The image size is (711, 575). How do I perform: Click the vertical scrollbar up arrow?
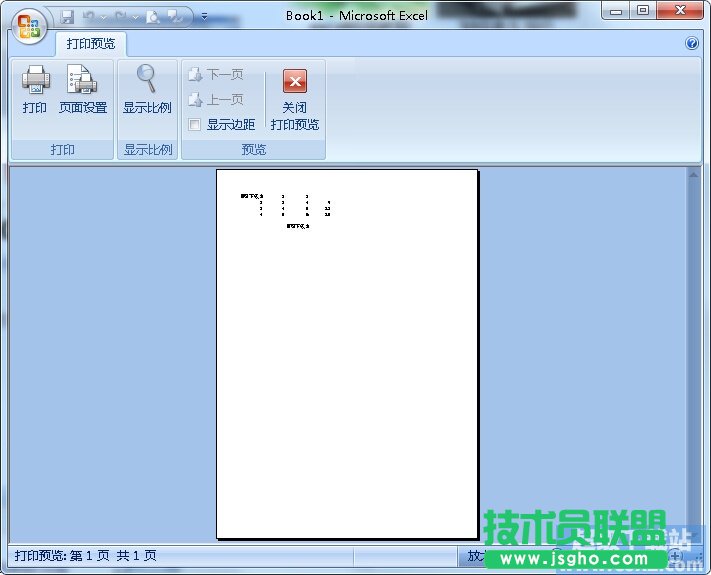(x=693, y=175)
